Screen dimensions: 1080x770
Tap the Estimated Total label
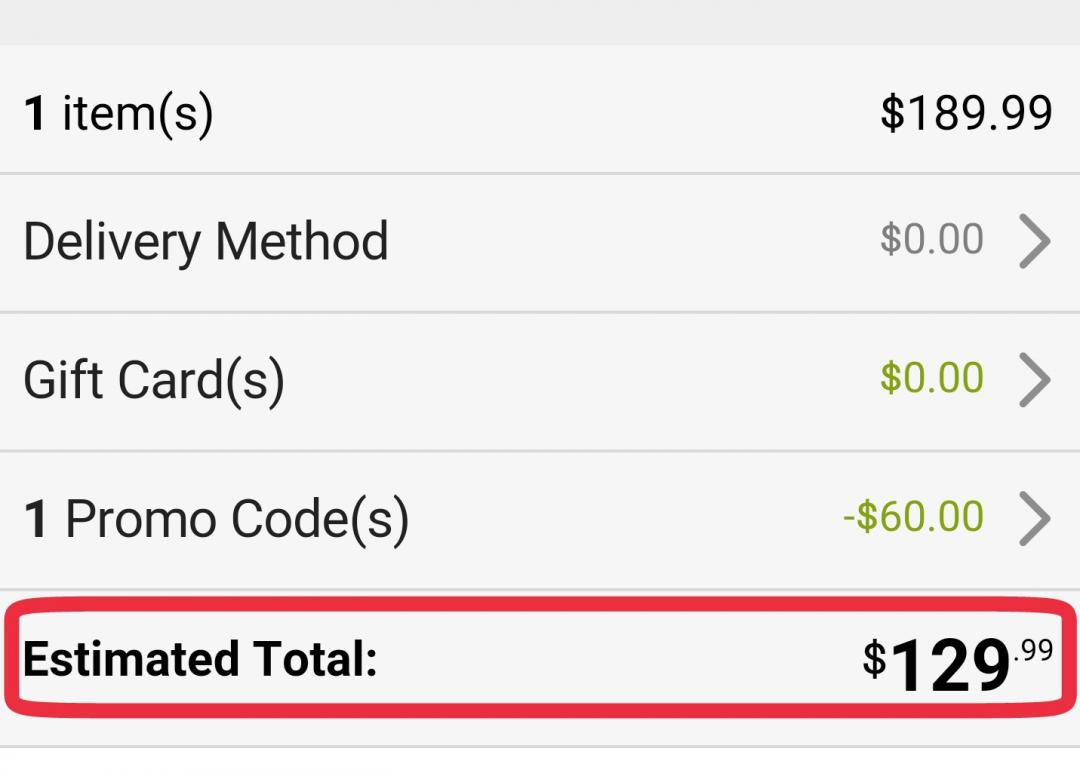point(200,660)
